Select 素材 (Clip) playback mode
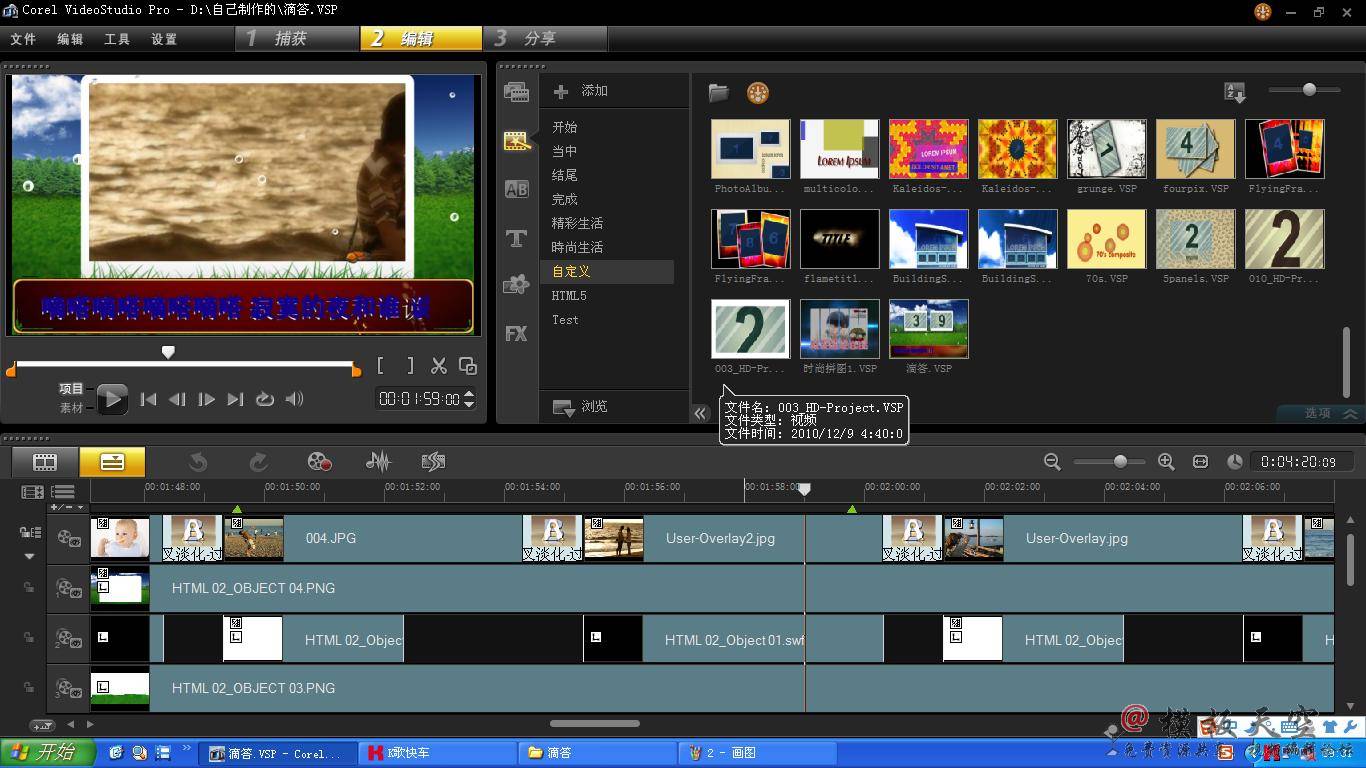Screen dimensions: 1366x768 point(71,408)
